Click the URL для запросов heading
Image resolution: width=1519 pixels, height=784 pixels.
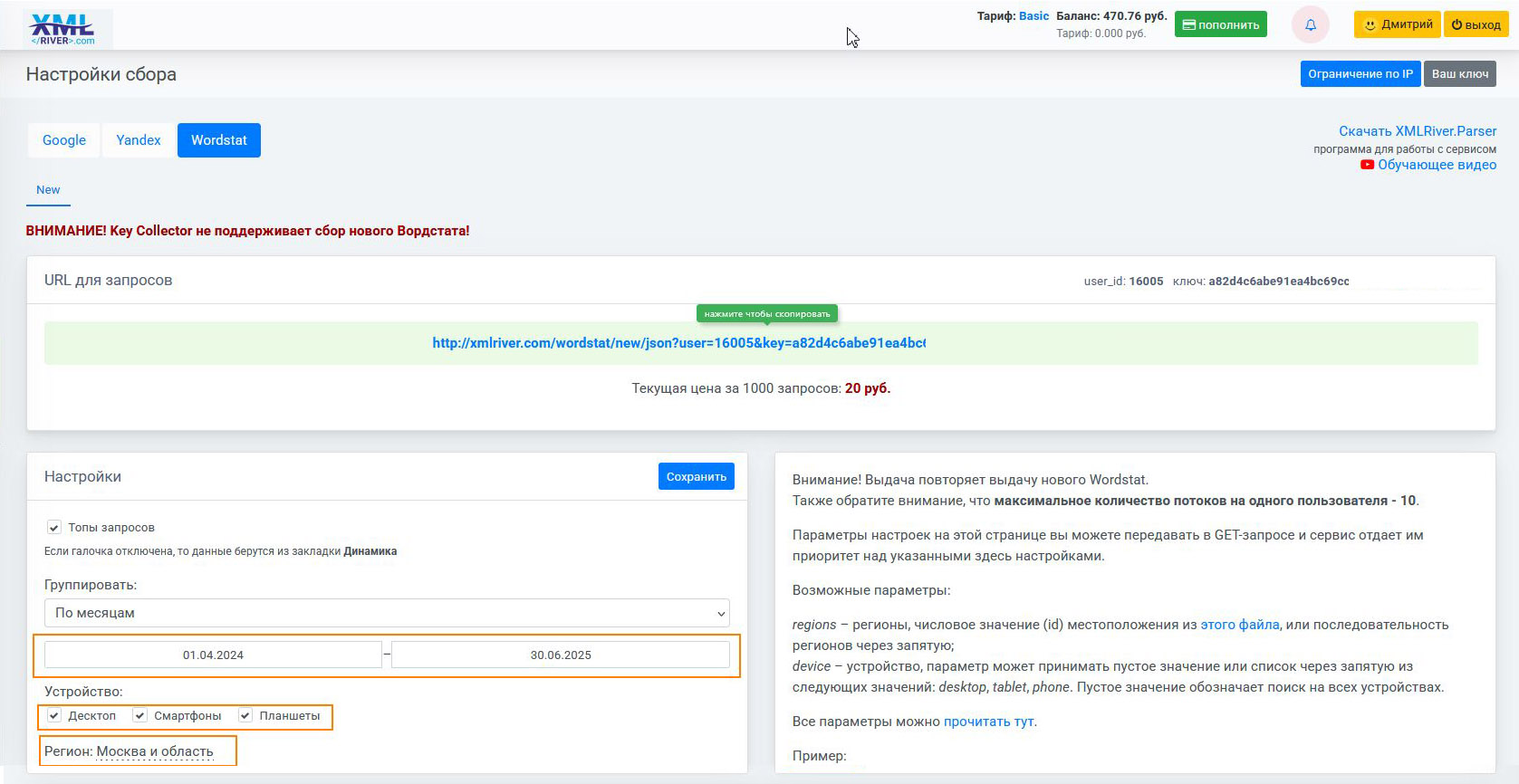pos(108,281)
